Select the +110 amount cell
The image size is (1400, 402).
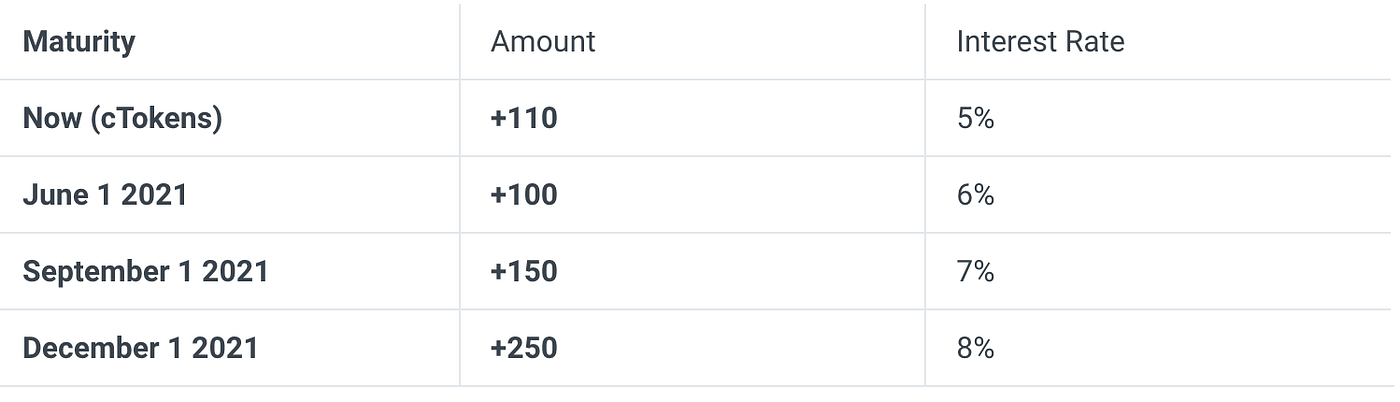tap(524, 119)
